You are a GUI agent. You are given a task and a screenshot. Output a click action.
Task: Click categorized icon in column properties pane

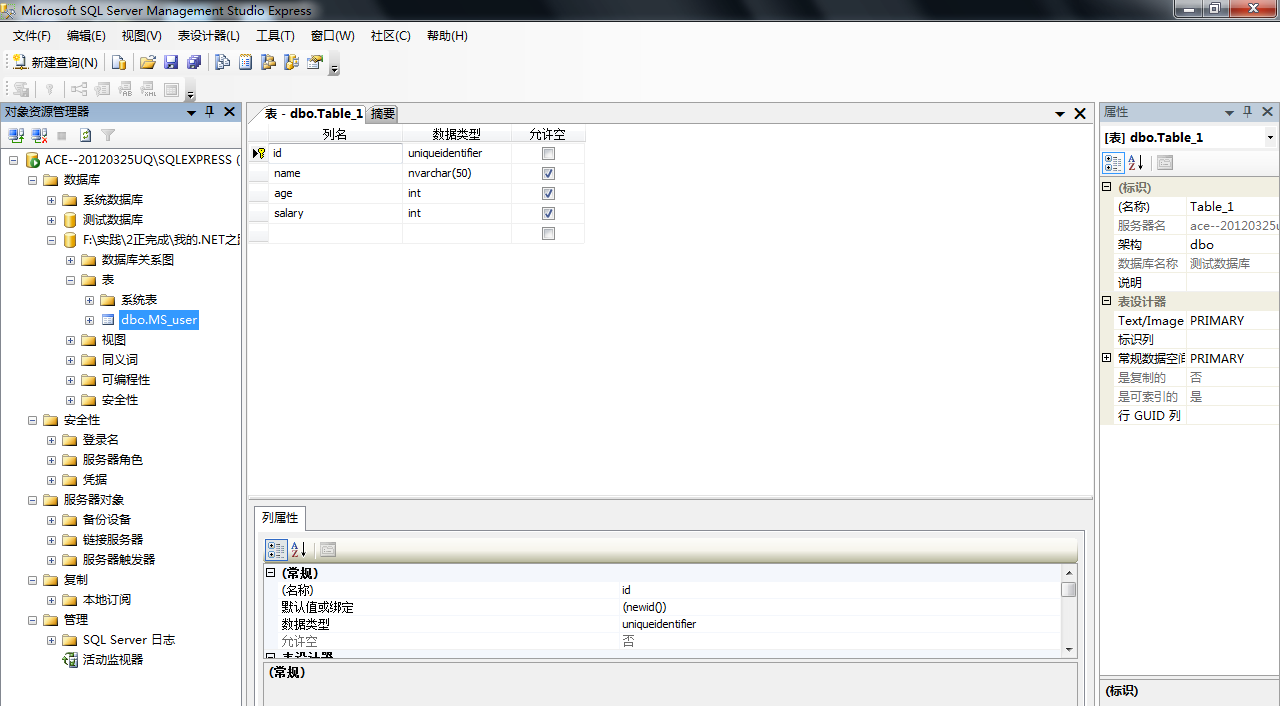276,550
